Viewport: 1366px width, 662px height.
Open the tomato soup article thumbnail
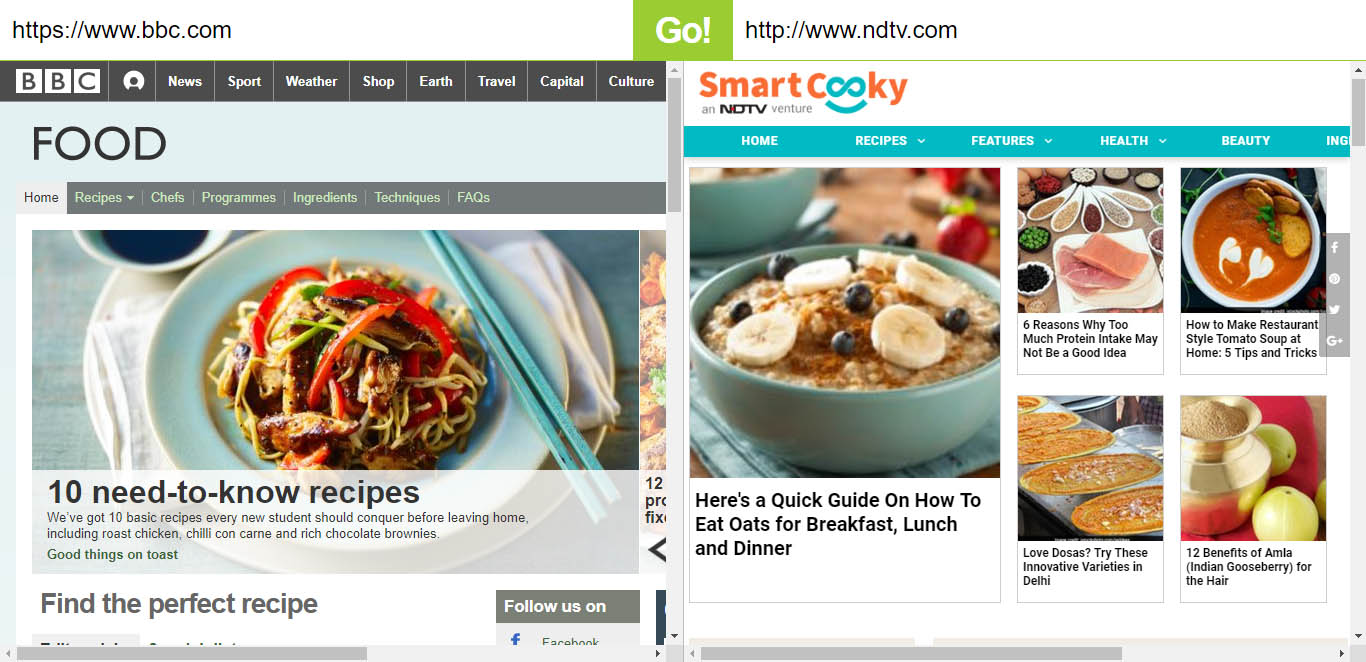1253,240
